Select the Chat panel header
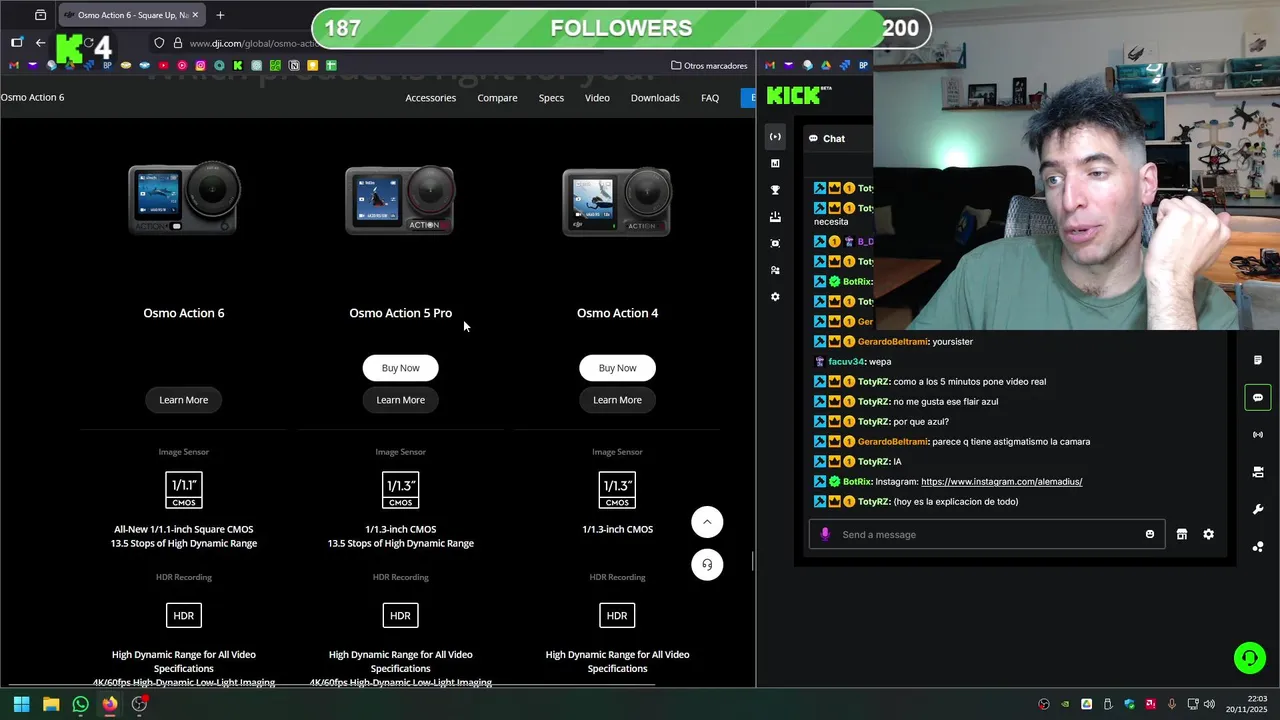The image size is (1280, 720). pyautogui.click(x=827, y=138)
